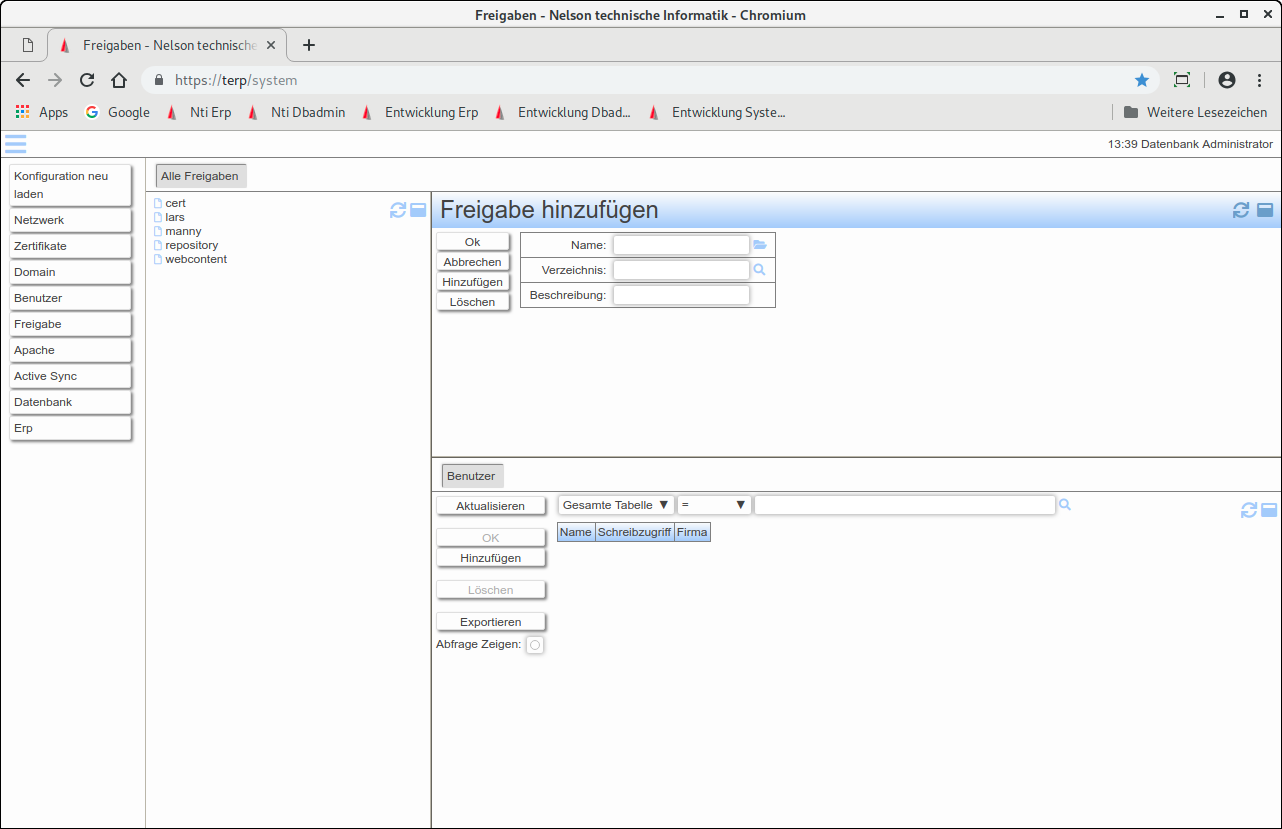Viewport: 1282px width, 829px height.
Task: Select the repository share in the list
Action: (x=191, y=245)
